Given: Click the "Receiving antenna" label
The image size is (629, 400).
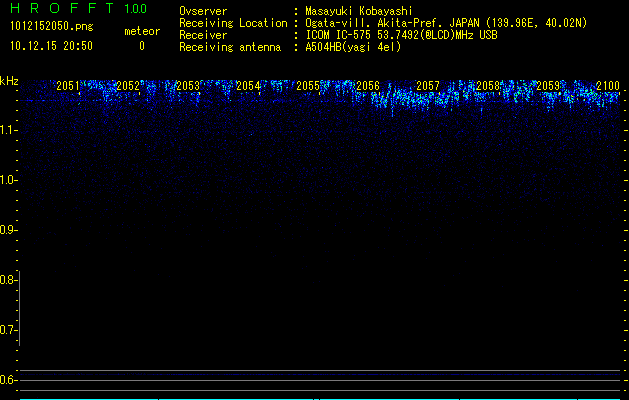Looking at the screenshot, I should click(230, 47).
